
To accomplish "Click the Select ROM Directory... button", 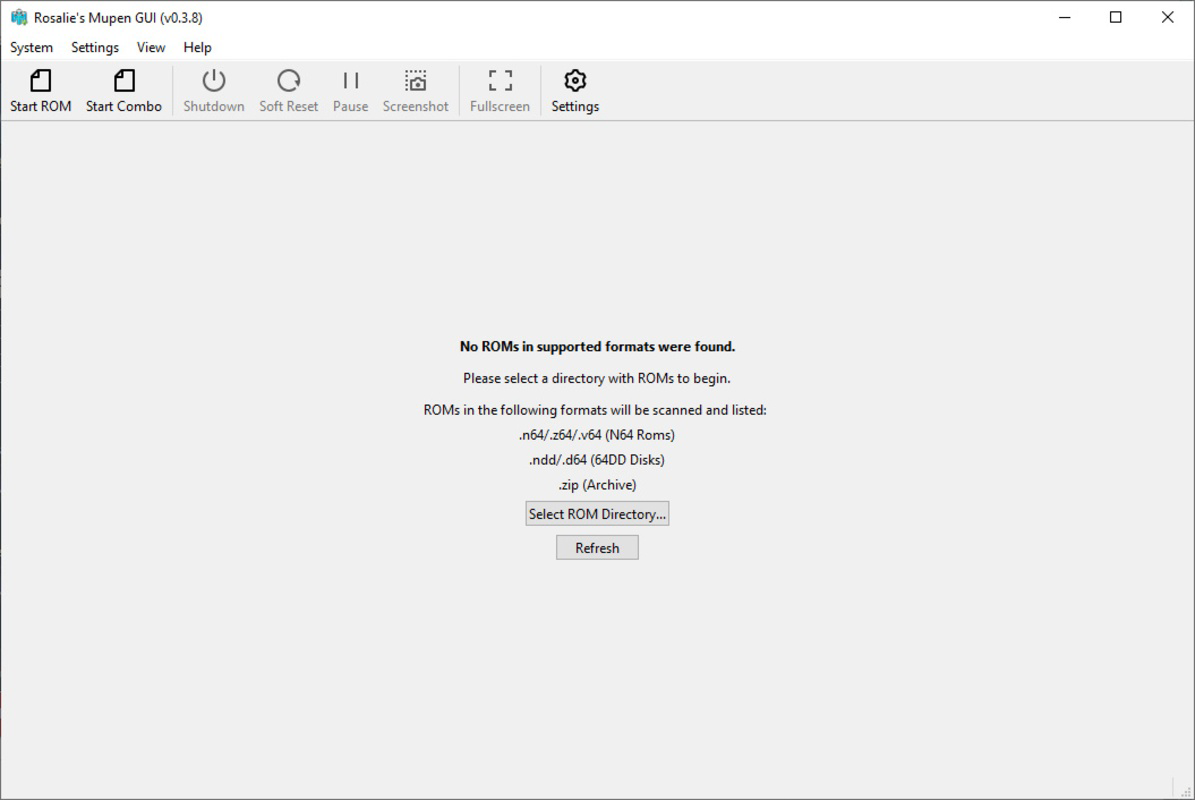I will click(598, 514).
